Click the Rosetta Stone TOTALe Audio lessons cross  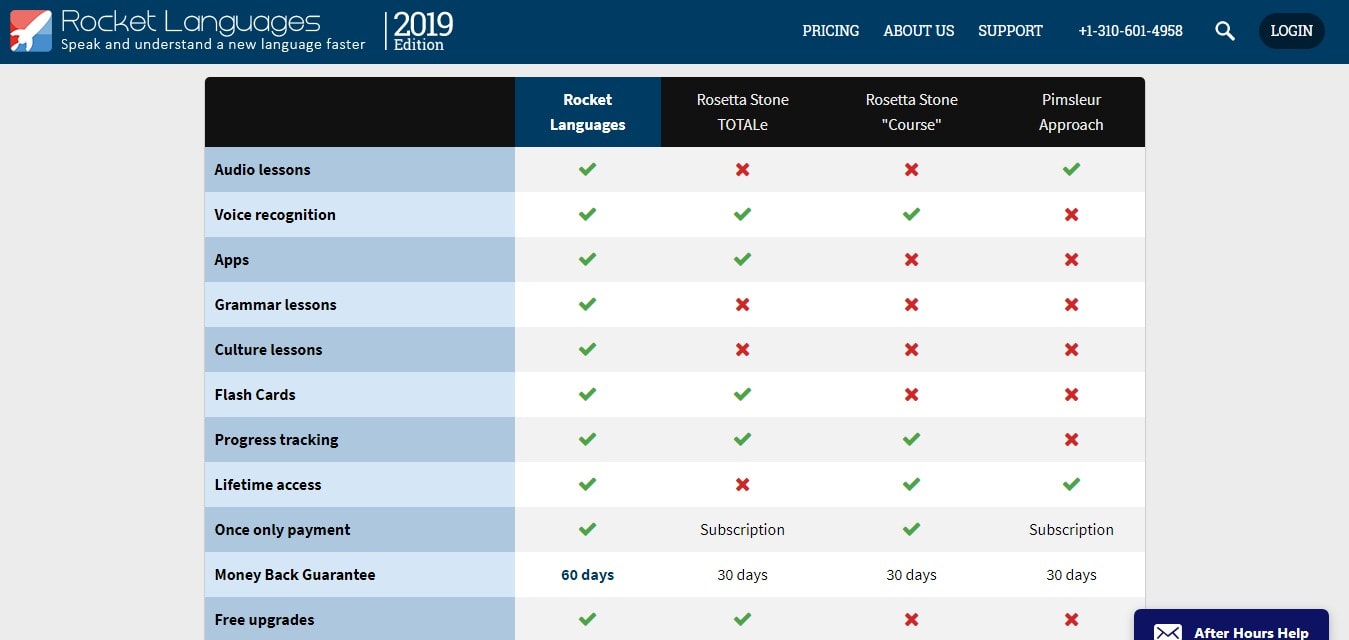(742, 170)
